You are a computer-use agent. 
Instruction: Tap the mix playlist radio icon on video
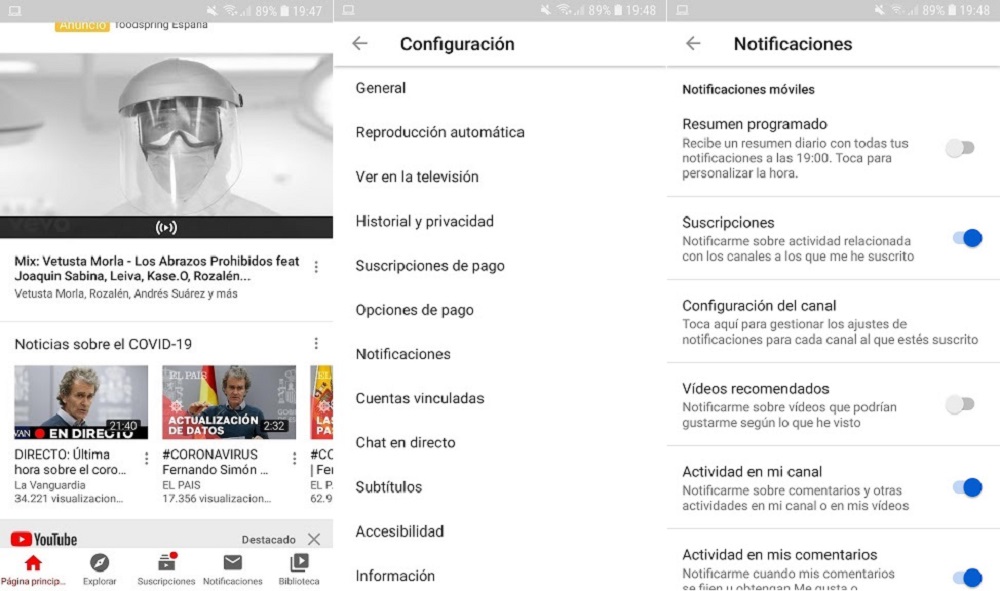(x=166, y=228)
